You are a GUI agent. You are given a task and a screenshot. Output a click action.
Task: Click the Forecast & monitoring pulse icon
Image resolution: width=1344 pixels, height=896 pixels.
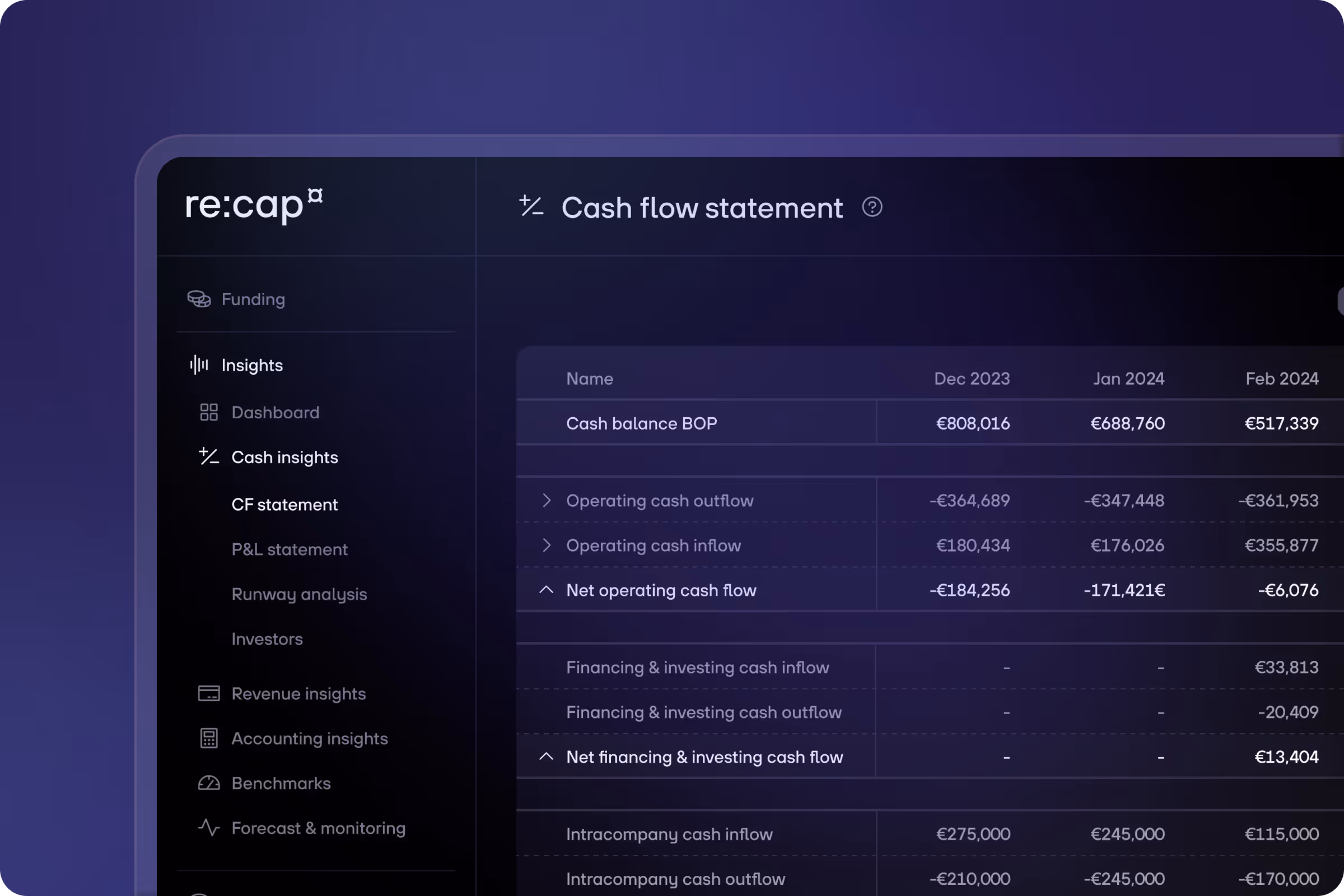click(208, 828)
